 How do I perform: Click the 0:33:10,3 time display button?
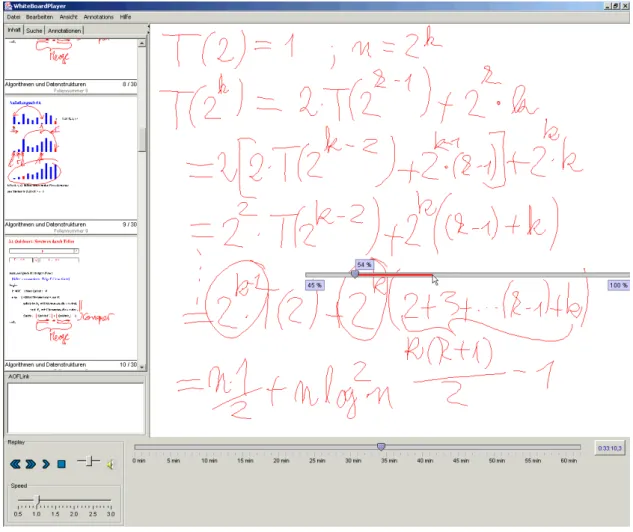[x=610, y=448]
